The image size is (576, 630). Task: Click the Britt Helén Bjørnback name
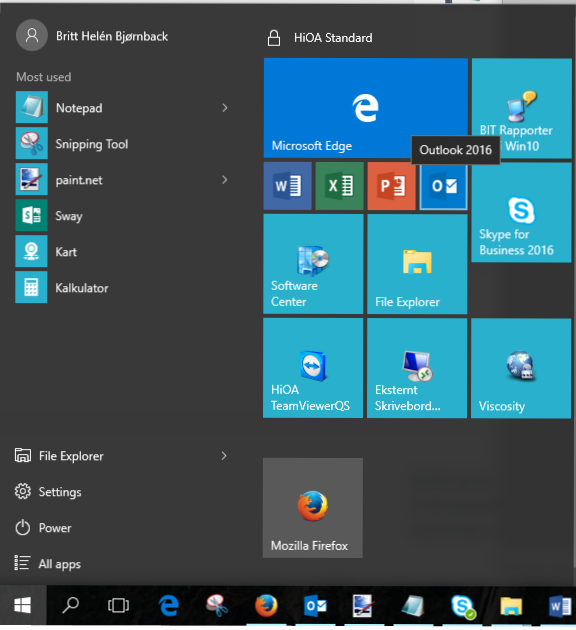coord(112,36)
